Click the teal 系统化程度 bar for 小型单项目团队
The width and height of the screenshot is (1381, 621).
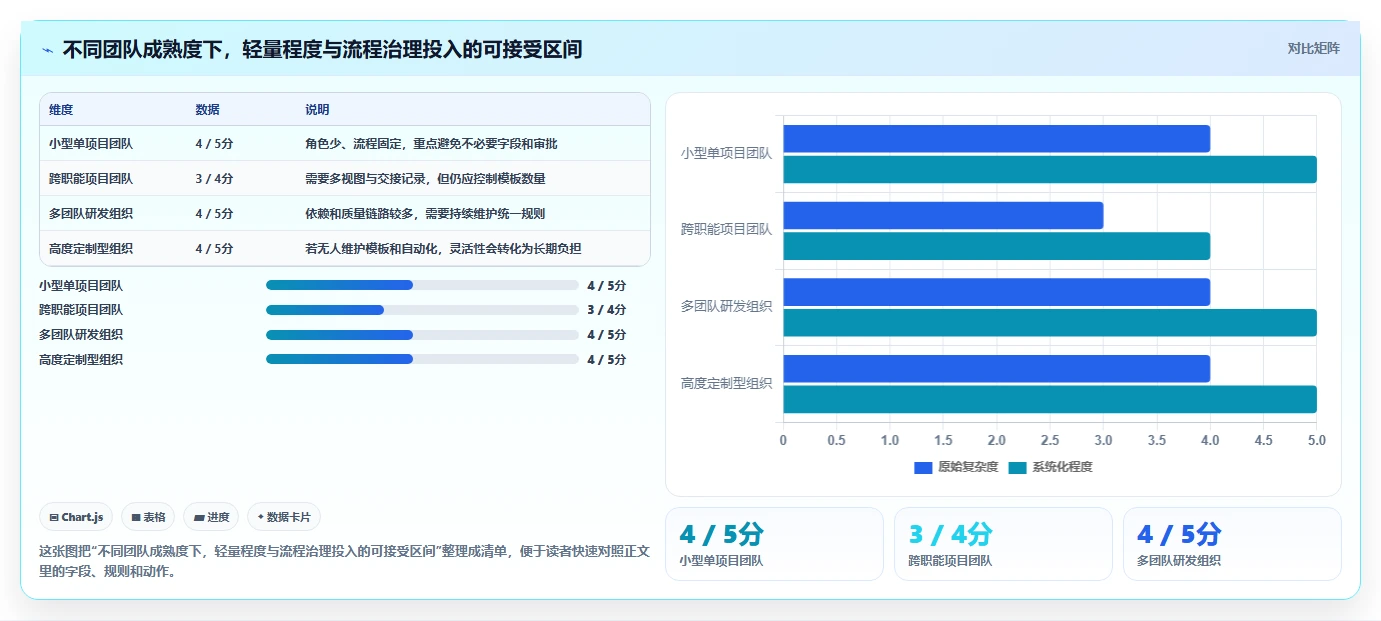click(1050, 169)
